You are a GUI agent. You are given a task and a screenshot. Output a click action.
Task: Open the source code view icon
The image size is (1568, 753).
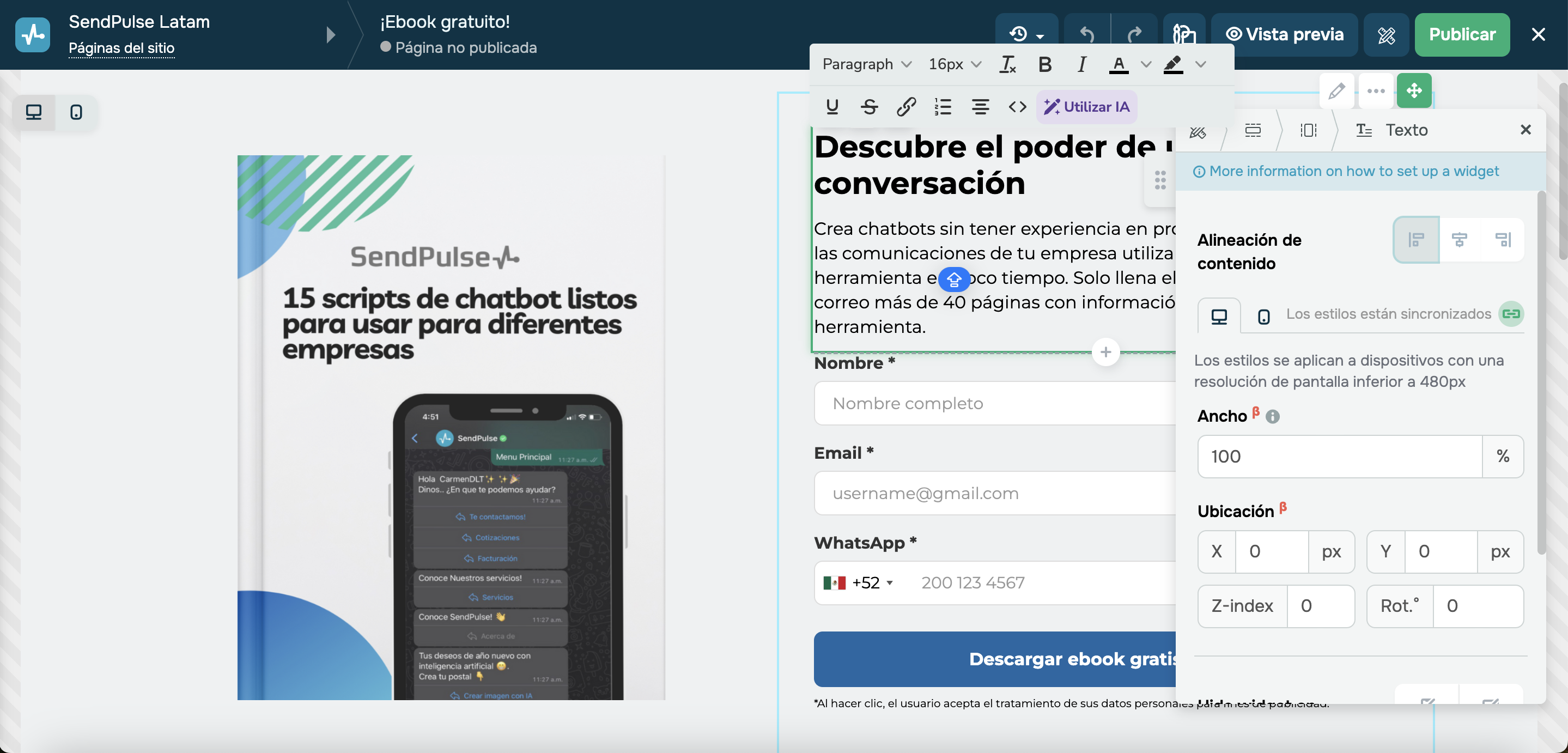point(1017,107)
